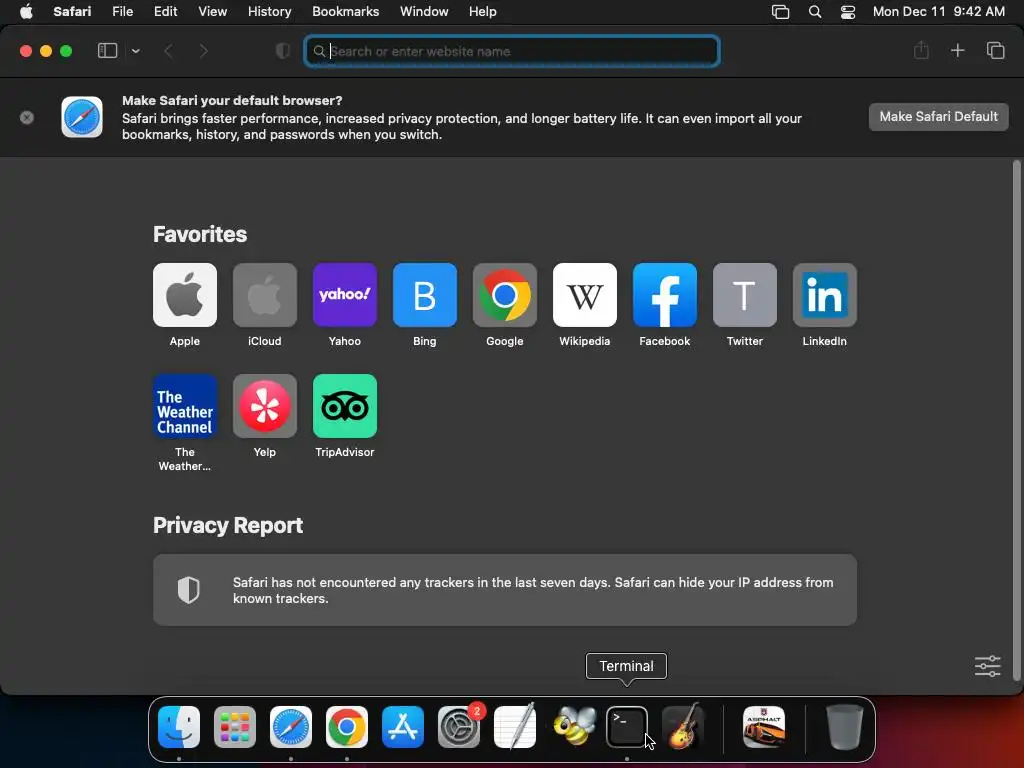Launch Google Chrome from the Dock
Viewport: 1024px width, 768px height.
coord(347,727)
